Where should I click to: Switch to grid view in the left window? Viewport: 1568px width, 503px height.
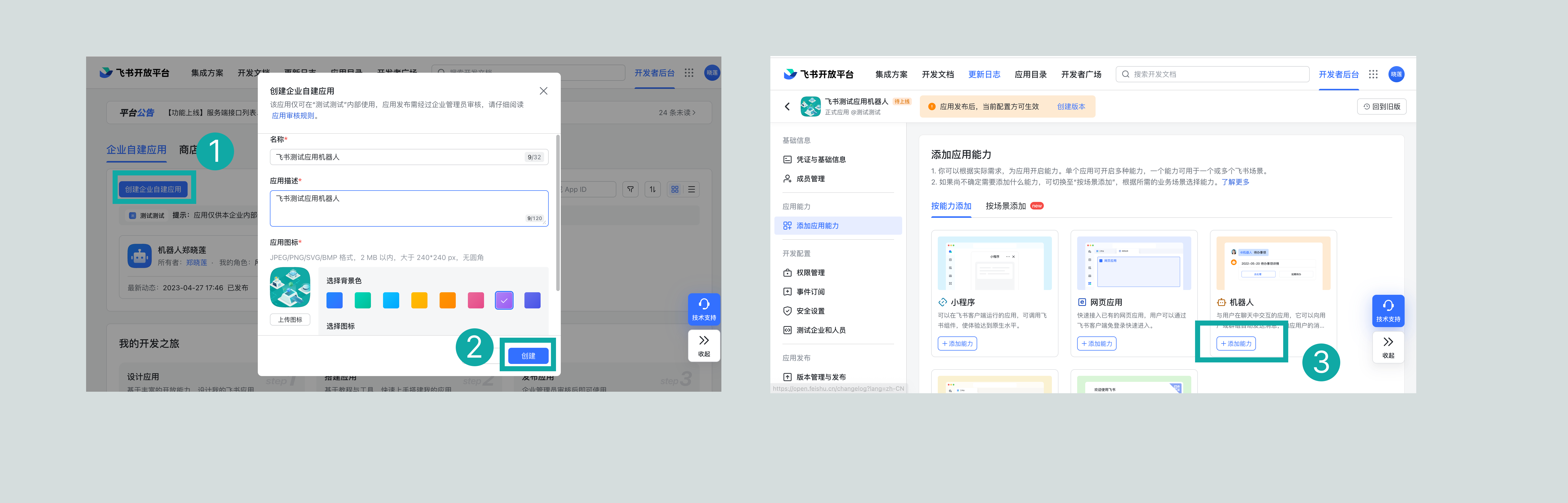(675, 189)
